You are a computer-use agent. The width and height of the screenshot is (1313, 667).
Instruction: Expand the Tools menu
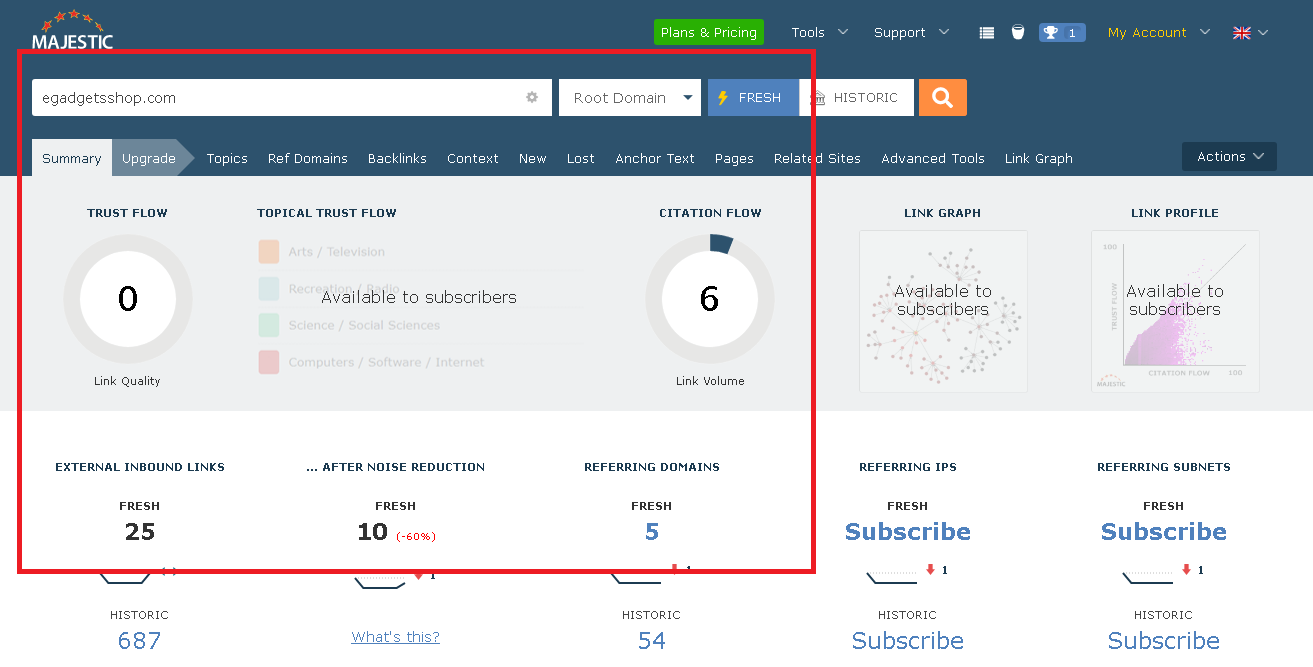(819, 32)
